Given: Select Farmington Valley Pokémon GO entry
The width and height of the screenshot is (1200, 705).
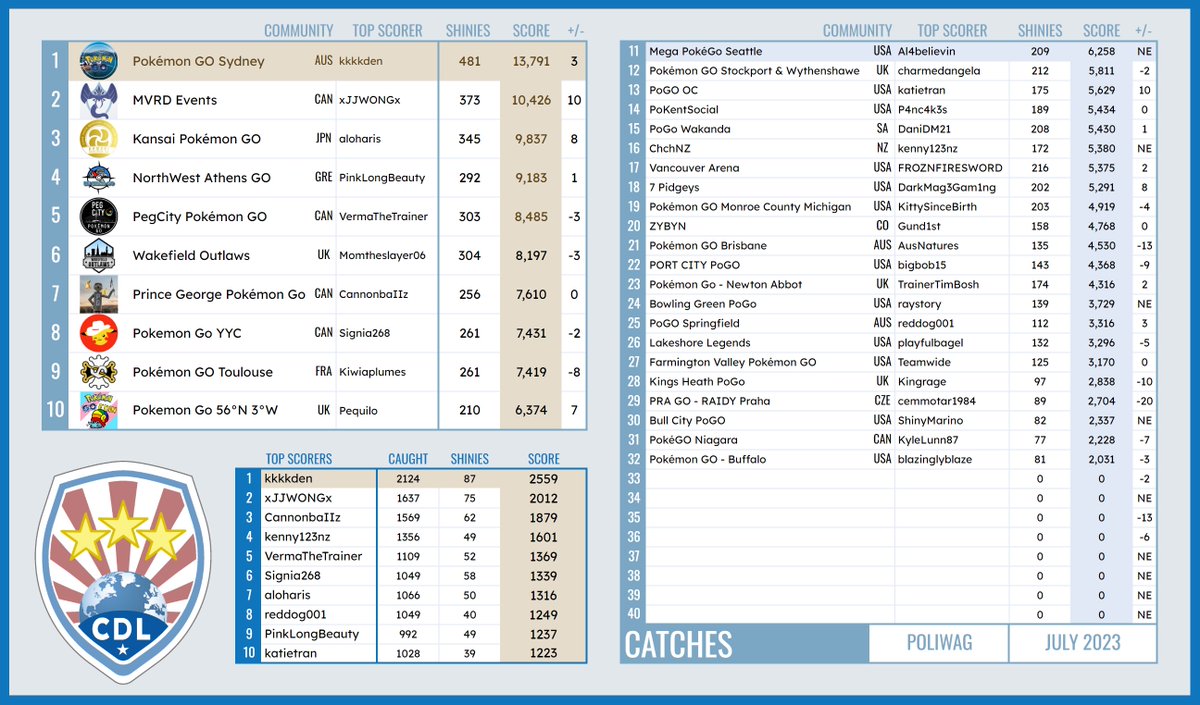Looking at the screenshot, I should tap(732, 362).
